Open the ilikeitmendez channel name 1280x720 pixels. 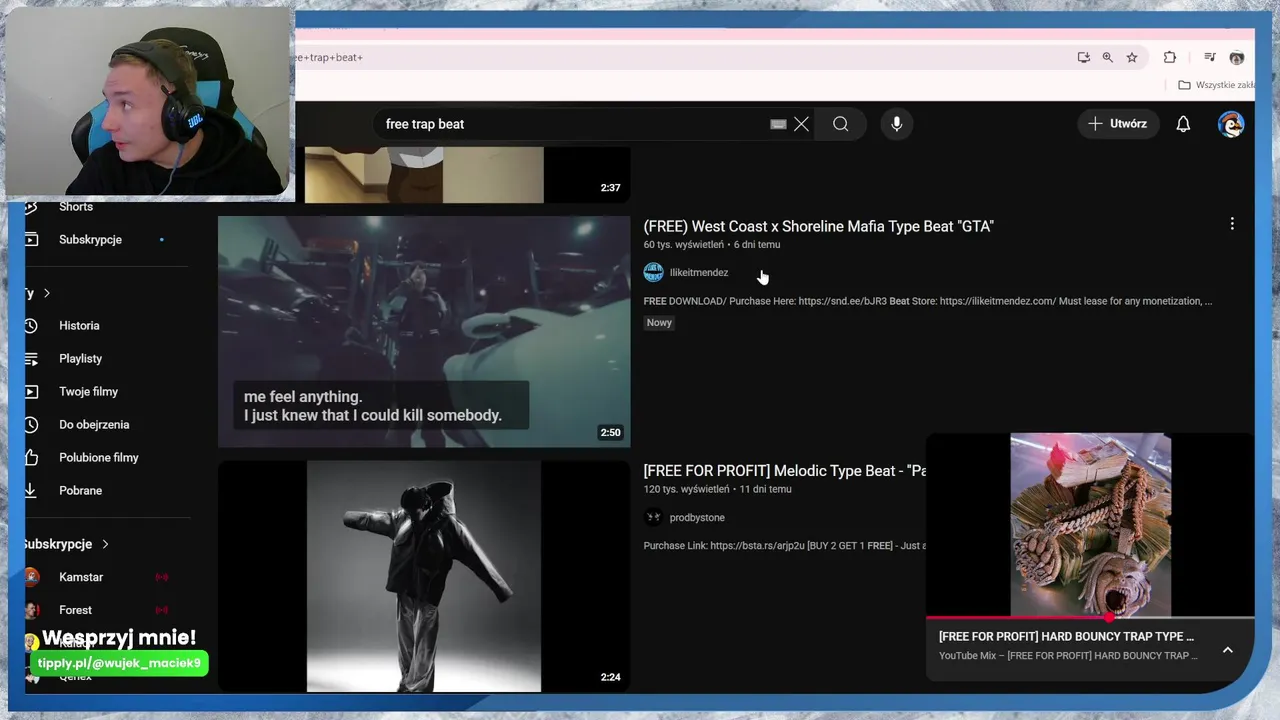coord(699,273)
